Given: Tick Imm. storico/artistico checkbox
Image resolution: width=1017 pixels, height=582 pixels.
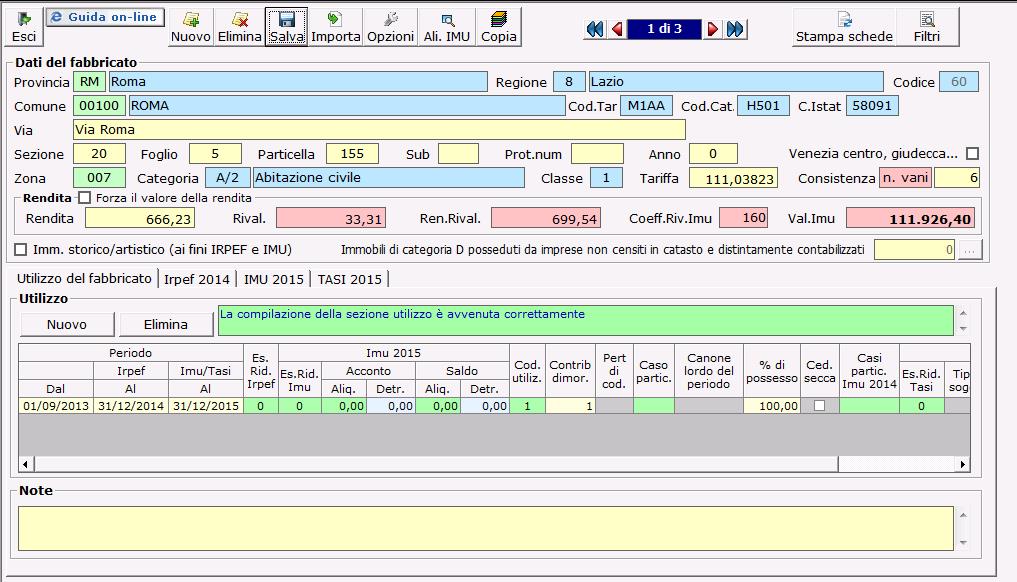Looking at the screenshot, I should point(21,249).
